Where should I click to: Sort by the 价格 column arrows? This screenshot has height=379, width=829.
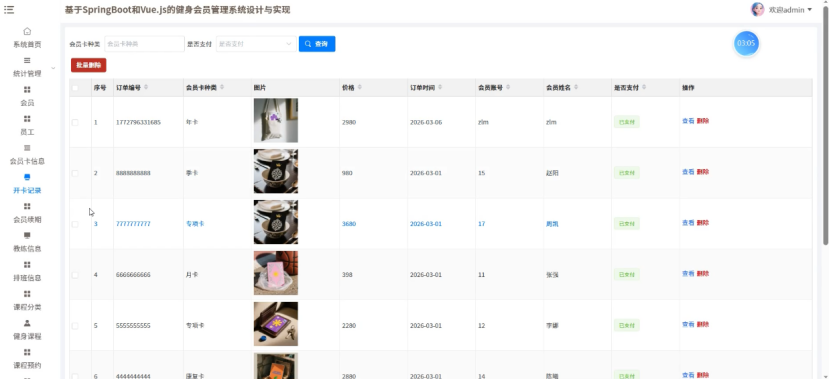point(360,87)
